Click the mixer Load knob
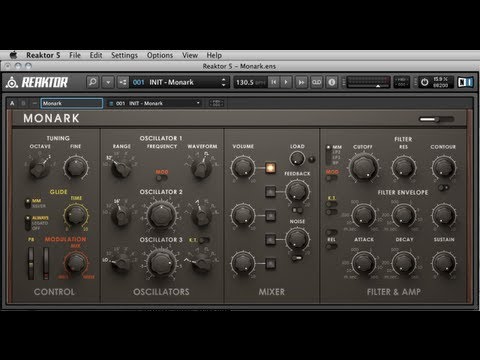Viewport: 480px width, 360px height. [x=297, y=159]
